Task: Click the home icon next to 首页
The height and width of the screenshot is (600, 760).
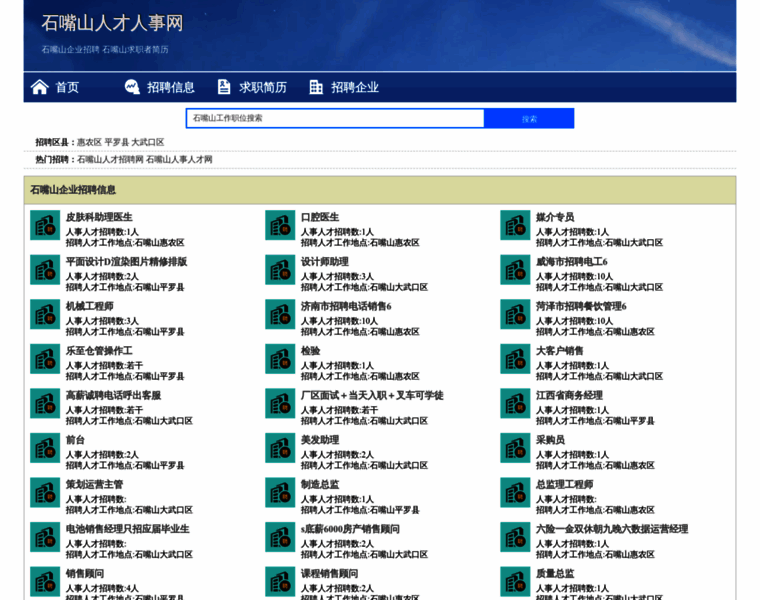Action: pyautogui.click(x=39, y=87)
